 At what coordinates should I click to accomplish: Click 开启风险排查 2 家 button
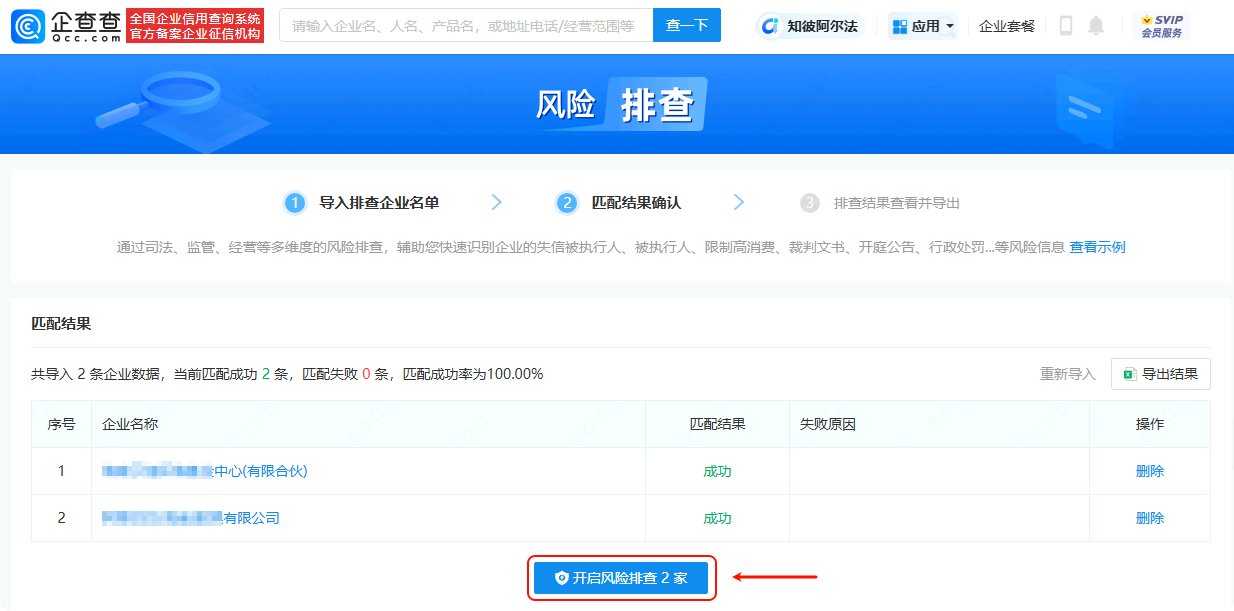(621, 578)
